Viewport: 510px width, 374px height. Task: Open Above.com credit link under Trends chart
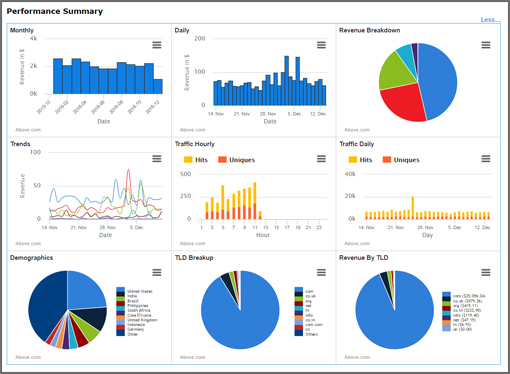(x=28, y=243)
